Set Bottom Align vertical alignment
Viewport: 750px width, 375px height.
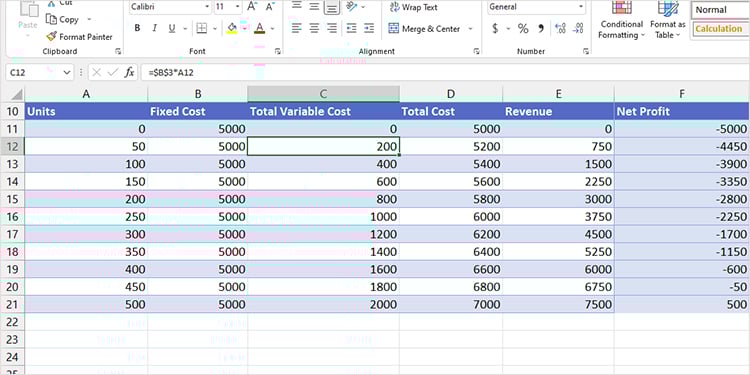click(332, 7)
